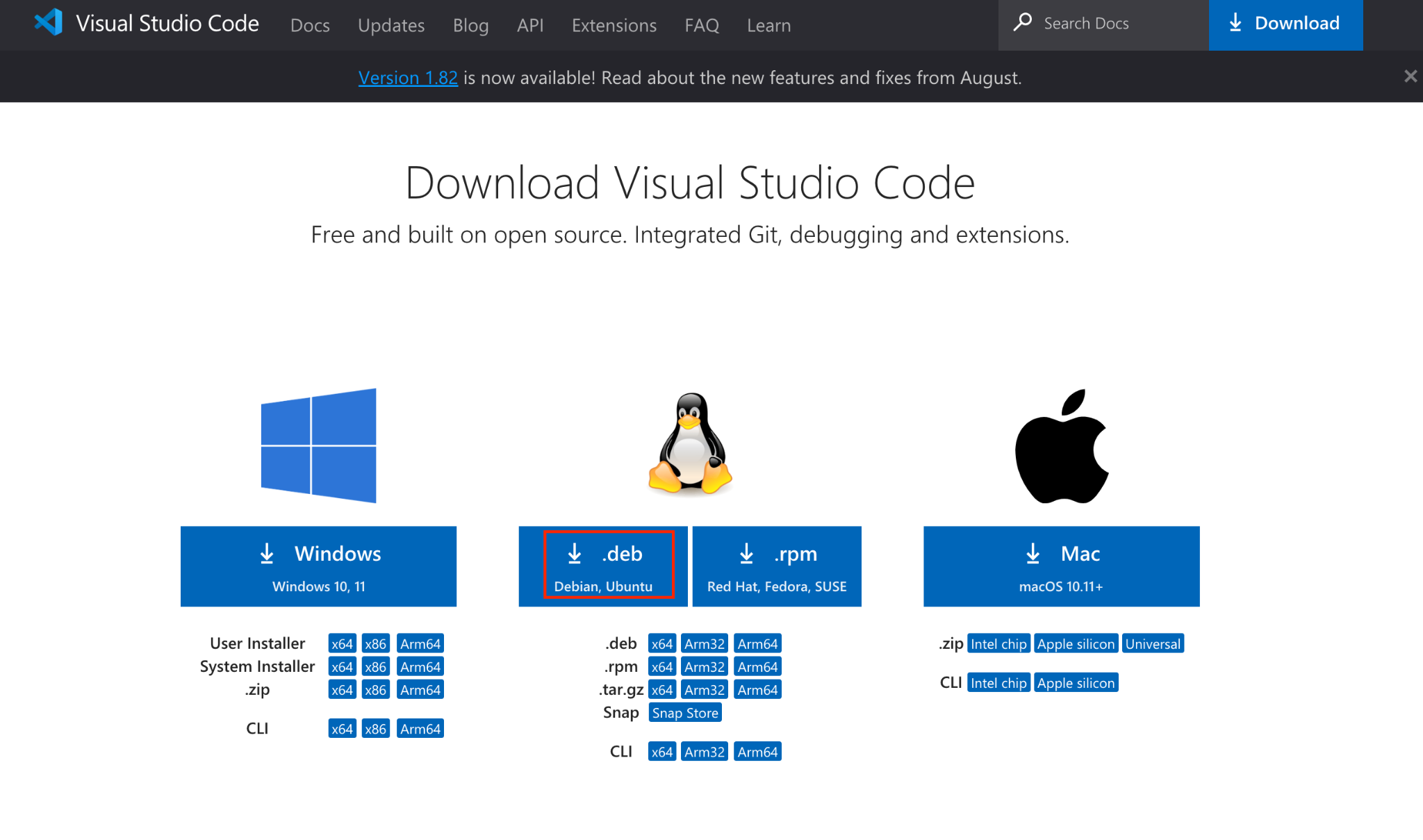Select the Mac .zip Universal link

[x=1153, y=643]
